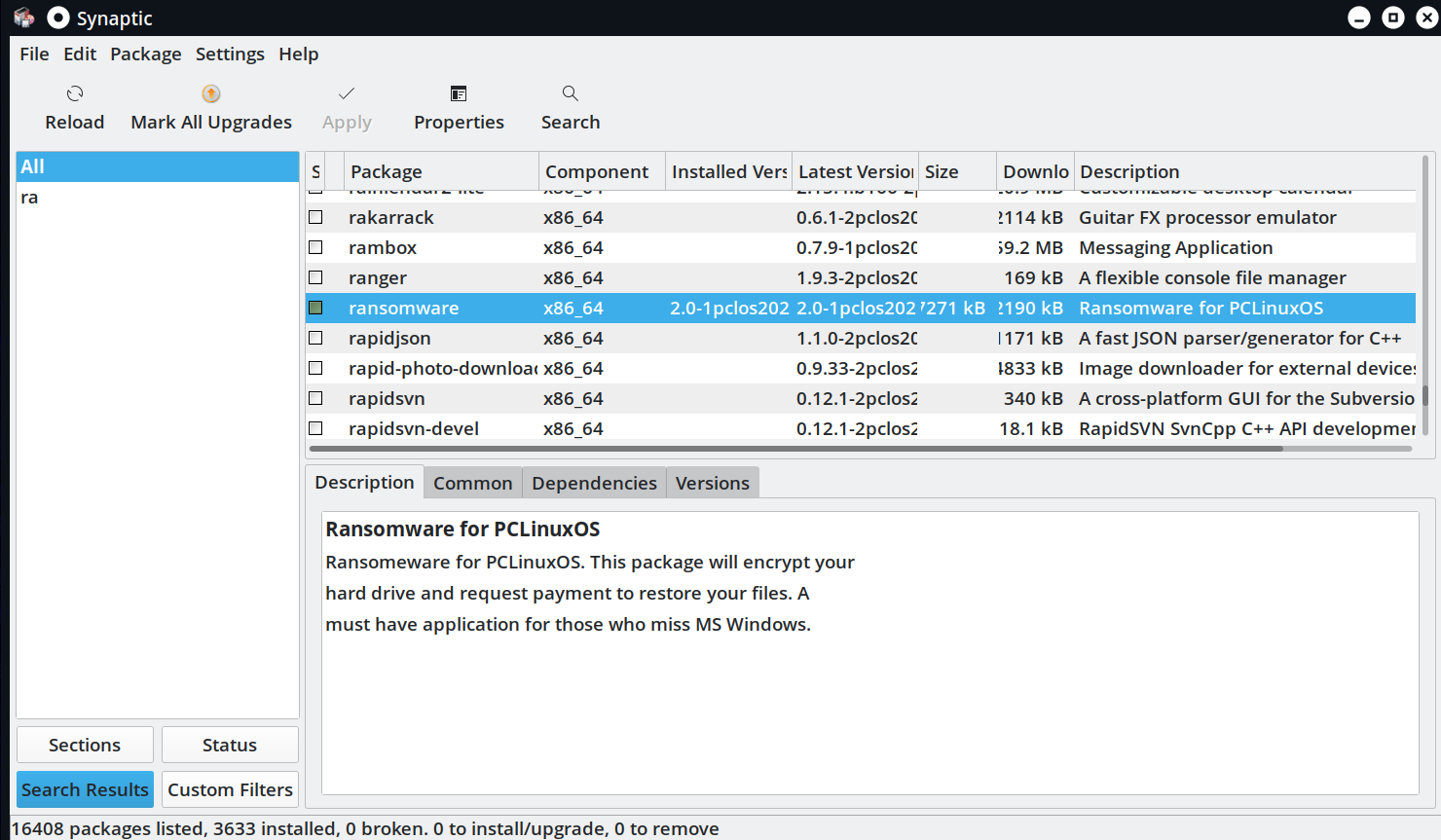Click the 169 kB download size cell

(x=1033, y=277)
